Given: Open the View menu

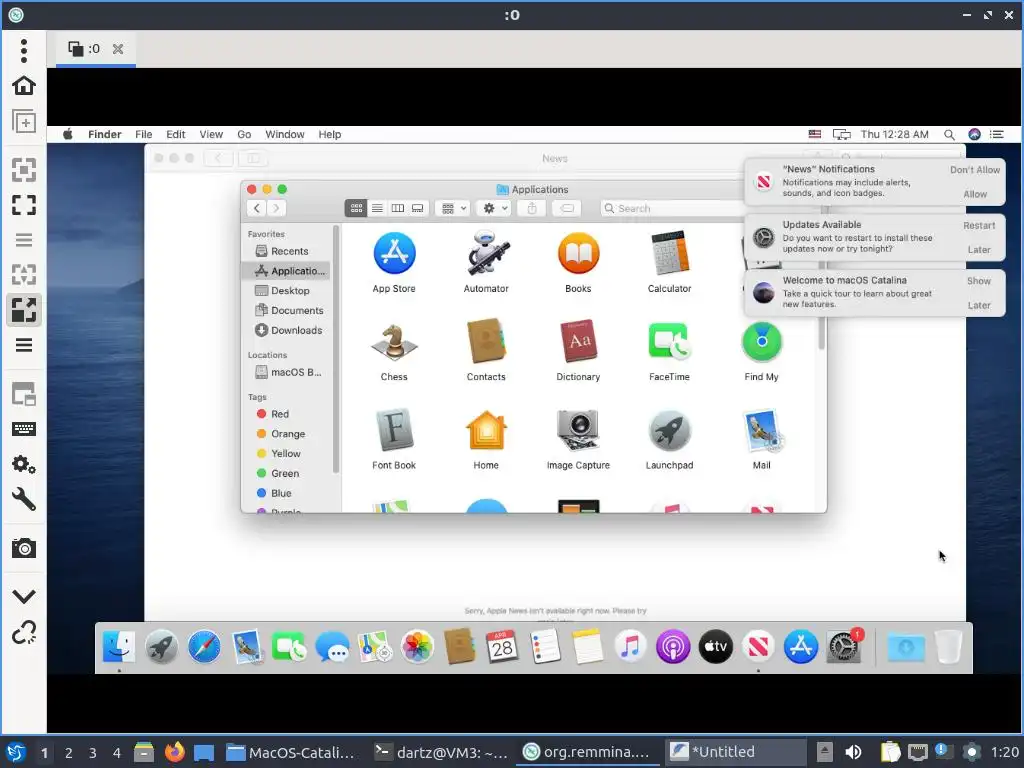Looking at the screenshot, I should (x=211, y=135).
